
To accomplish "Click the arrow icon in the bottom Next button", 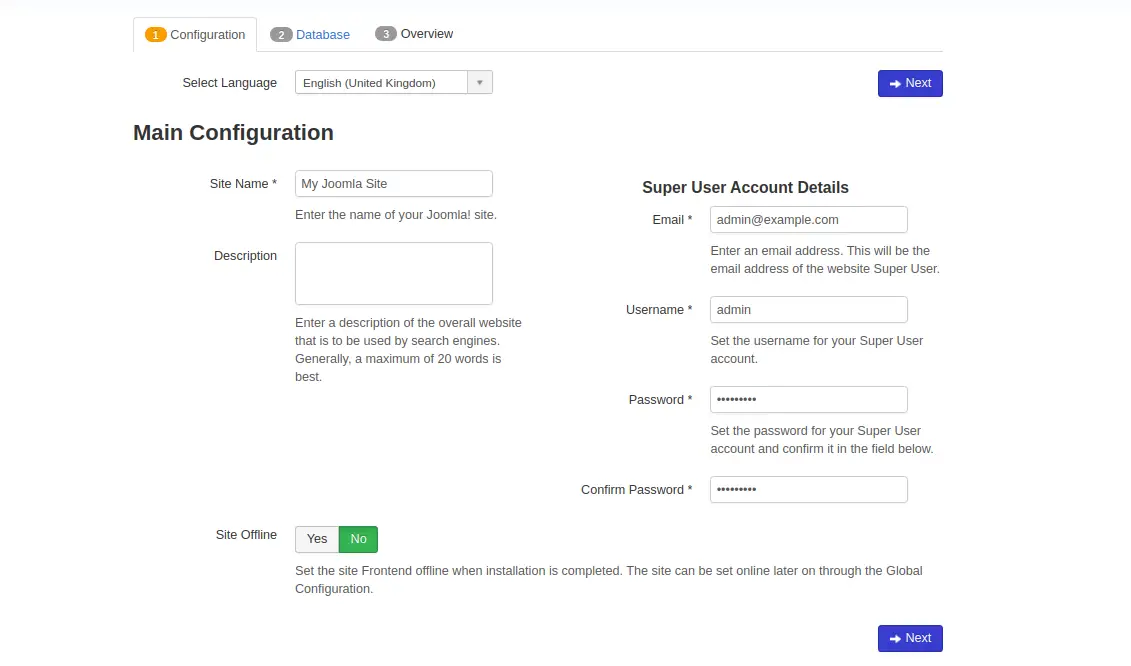I will 895,639.
